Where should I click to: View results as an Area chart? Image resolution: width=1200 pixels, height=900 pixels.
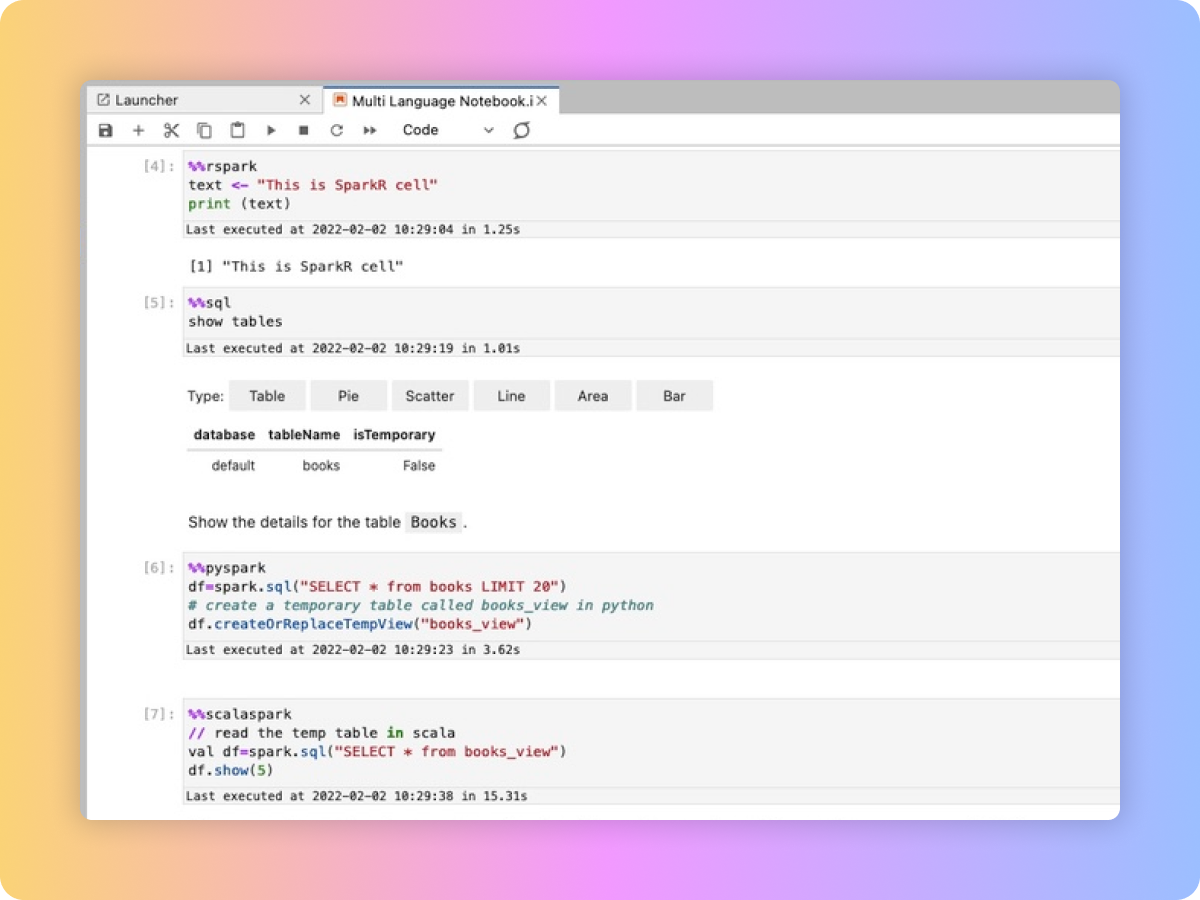592,395
